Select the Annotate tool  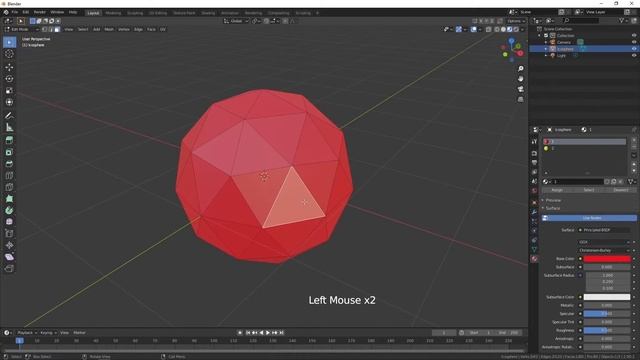(x=9, y=116)
